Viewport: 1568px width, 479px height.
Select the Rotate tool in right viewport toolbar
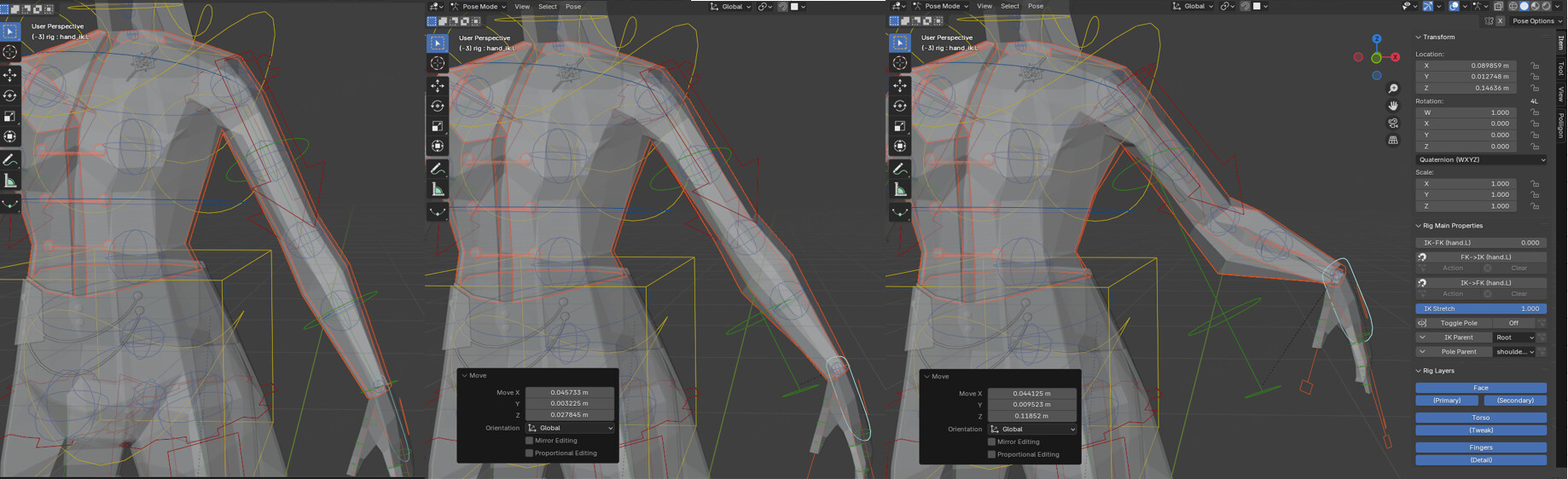[900, 106]
